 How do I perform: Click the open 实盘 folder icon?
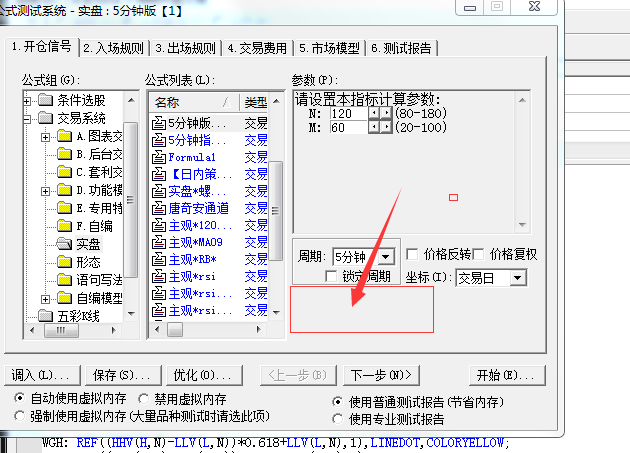[64, 244]
